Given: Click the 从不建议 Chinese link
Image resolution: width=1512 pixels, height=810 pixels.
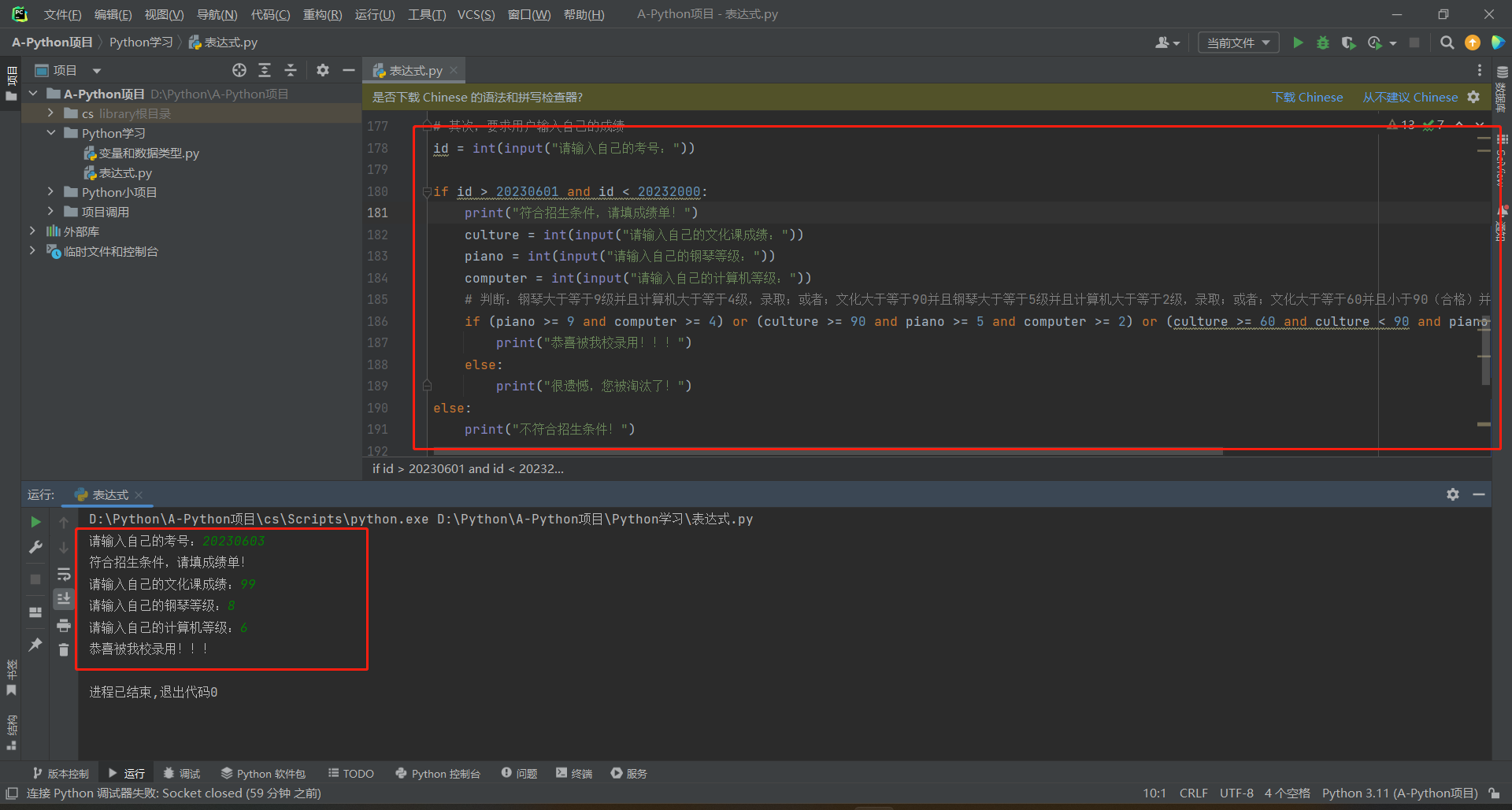Looking at the screenshot, I should tap(1410, 98).
